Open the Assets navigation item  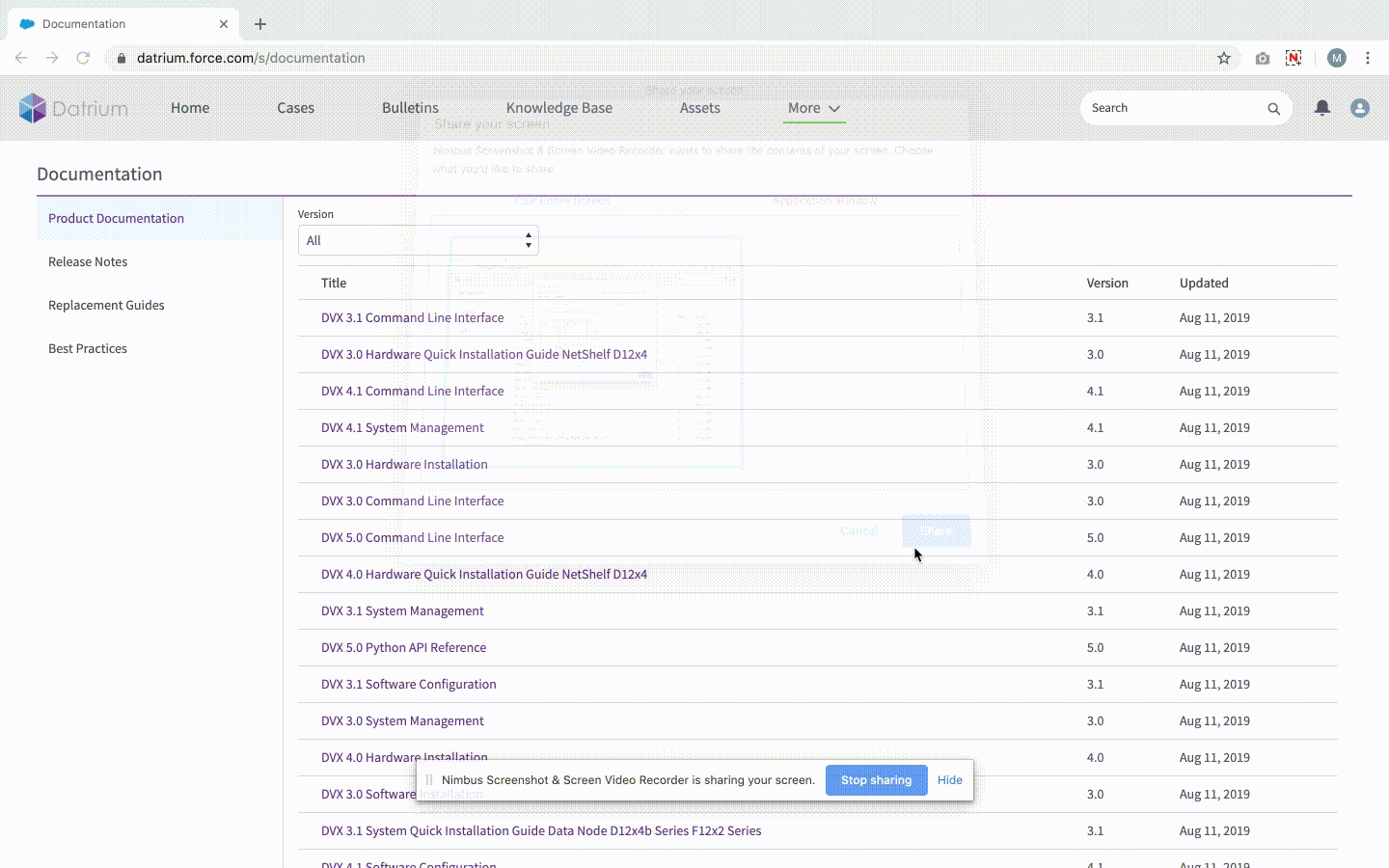click(x=699, y=108)
